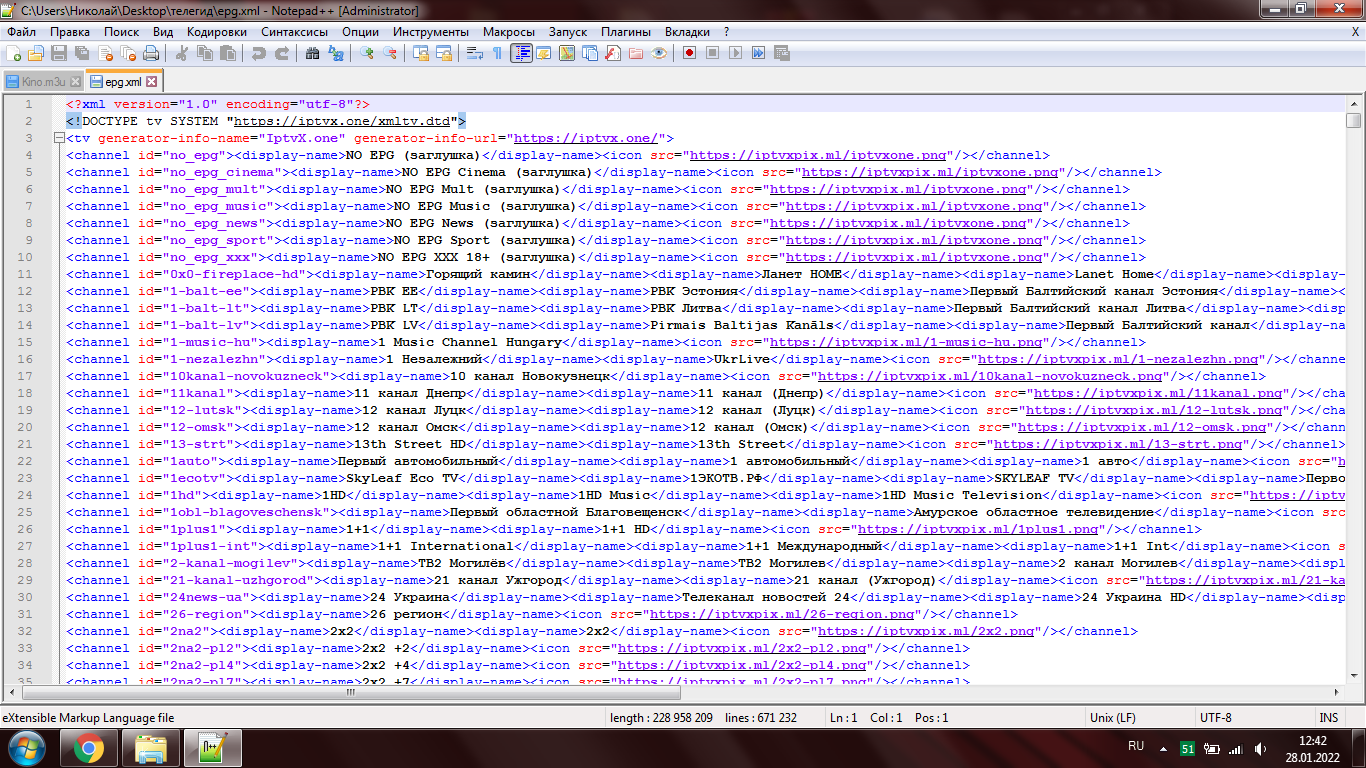Toggle synchronized horizontal scrolling
The width and height of the screenshot is (1366, 768).
(444, 53)
